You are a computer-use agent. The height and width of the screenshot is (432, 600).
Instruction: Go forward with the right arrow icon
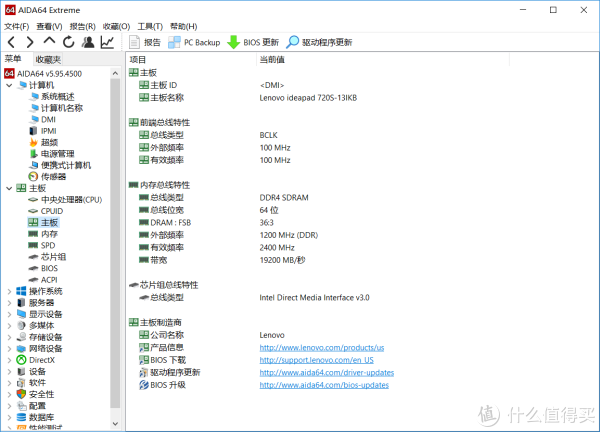point(30,42)
